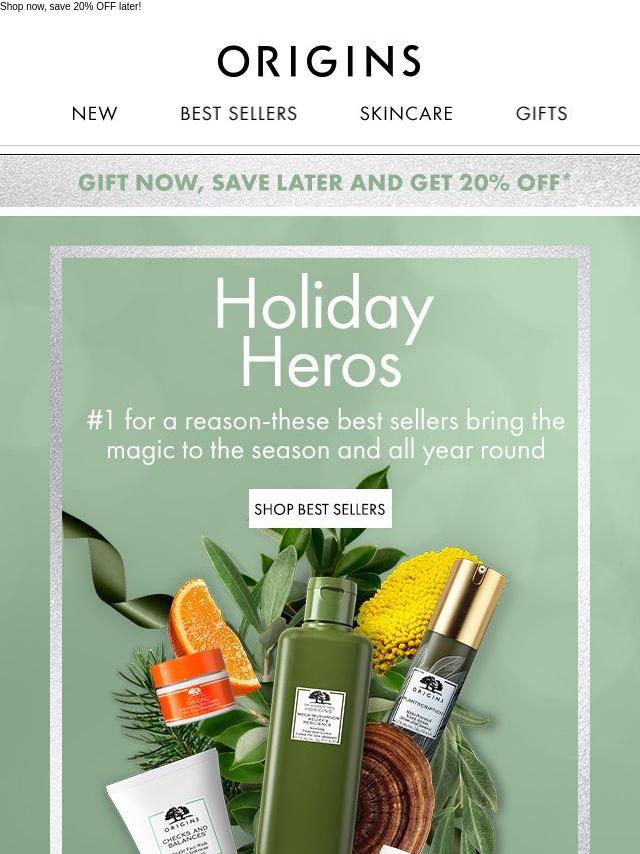Click the brown reishi mushroom image
Screen dimensions: 640x854
tap(392, 784)
